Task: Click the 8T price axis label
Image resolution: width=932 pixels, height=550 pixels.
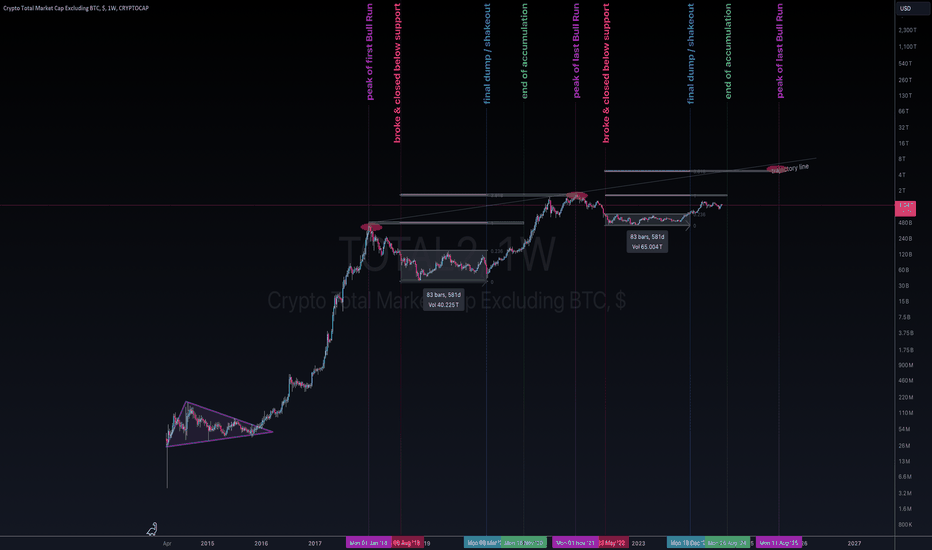Action: (x=902, y=159)
